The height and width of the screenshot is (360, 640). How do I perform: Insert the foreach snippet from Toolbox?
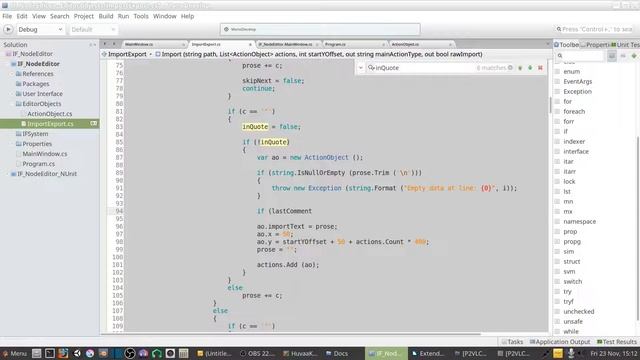pyautogui.click(x=574, y=111)
